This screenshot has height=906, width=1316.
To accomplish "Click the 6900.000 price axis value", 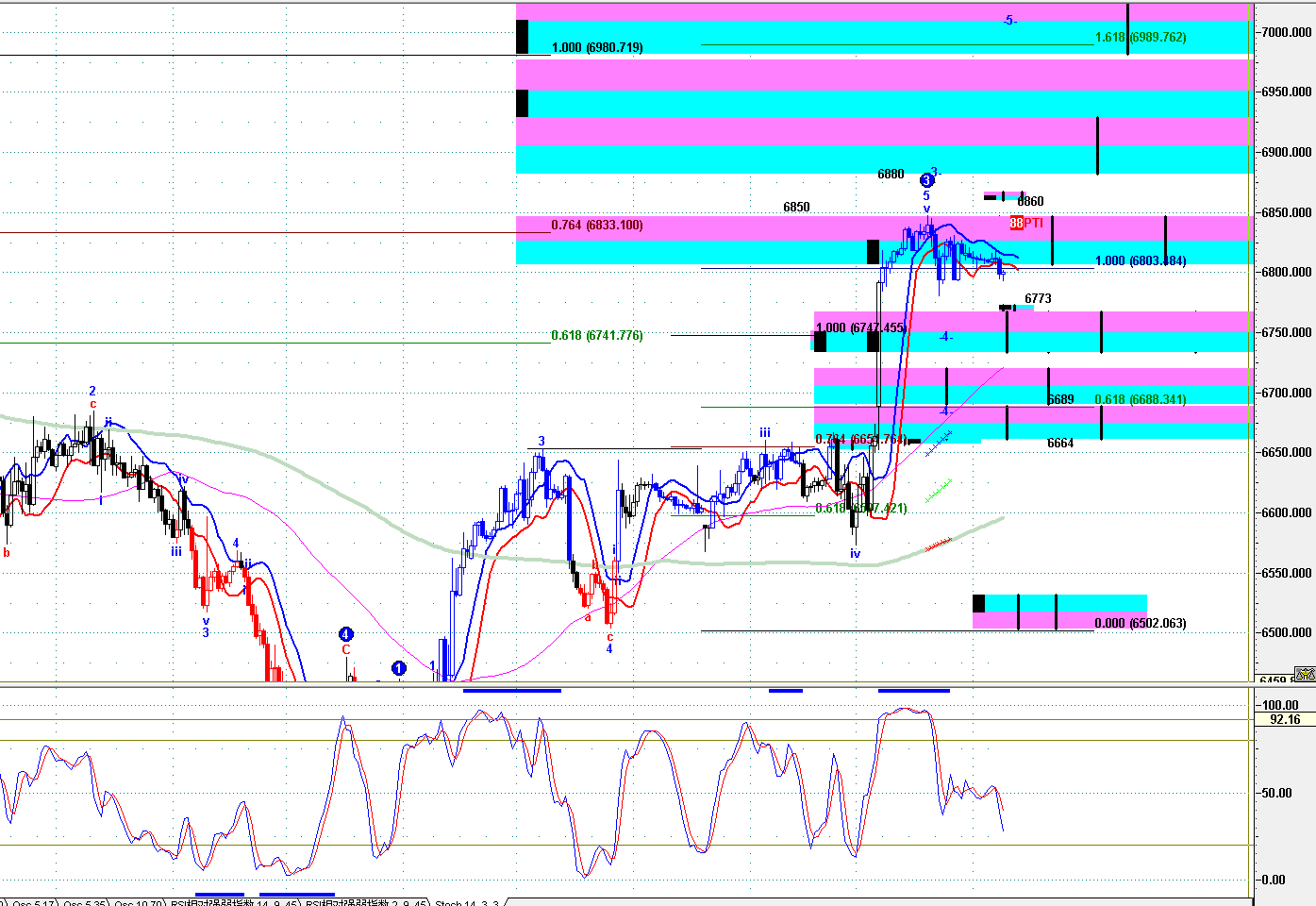I will point(1287,152).
